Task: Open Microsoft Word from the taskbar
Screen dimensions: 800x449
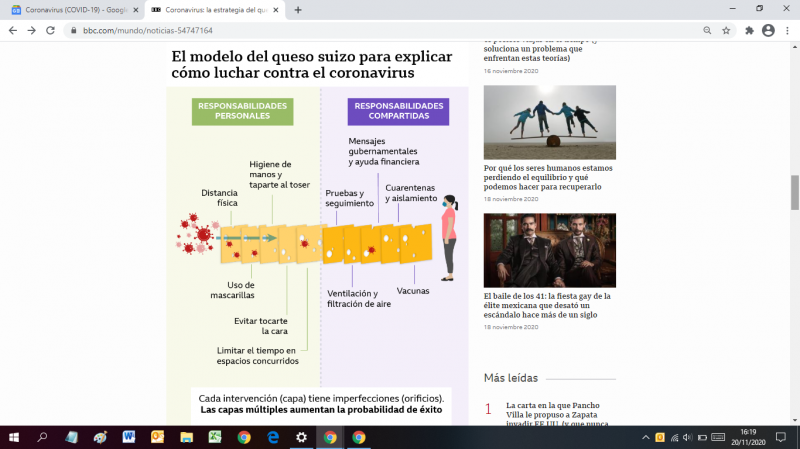Action: pyautogui.click(x=129, y=437)
